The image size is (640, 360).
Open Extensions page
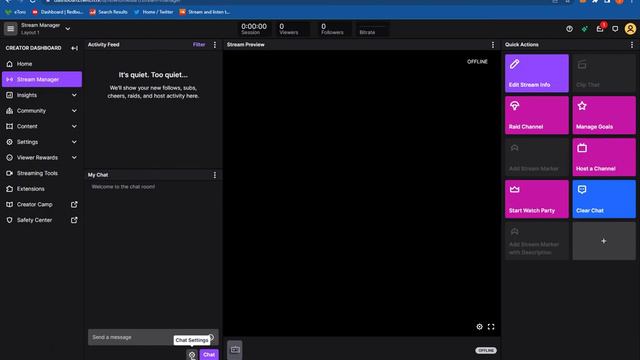pos(42,189)
